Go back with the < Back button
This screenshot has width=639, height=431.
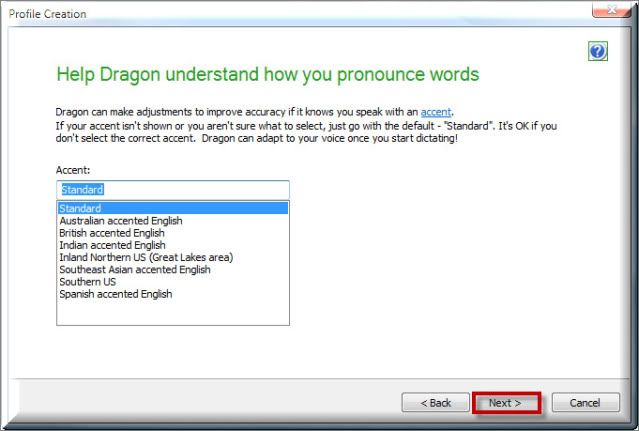pyautogui.click(x=436, y=403)
